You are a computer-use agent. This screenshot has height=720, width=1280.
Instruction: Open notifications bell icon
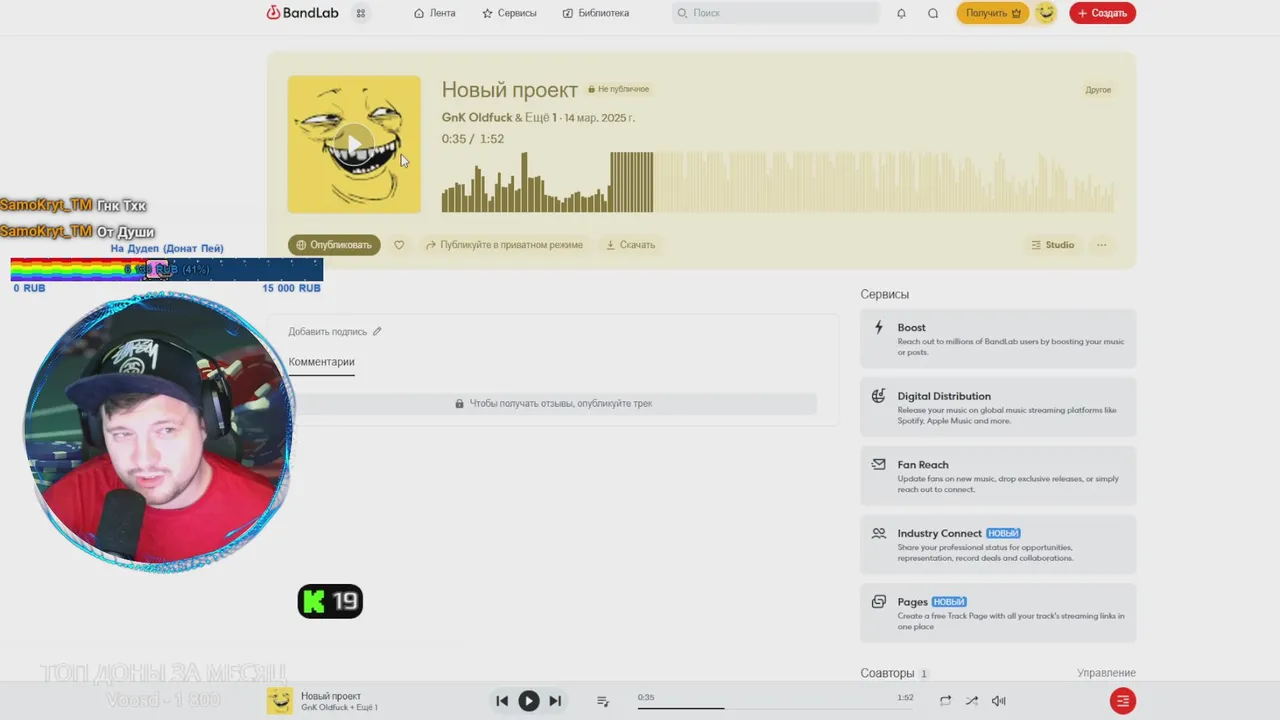coord(901,13)
